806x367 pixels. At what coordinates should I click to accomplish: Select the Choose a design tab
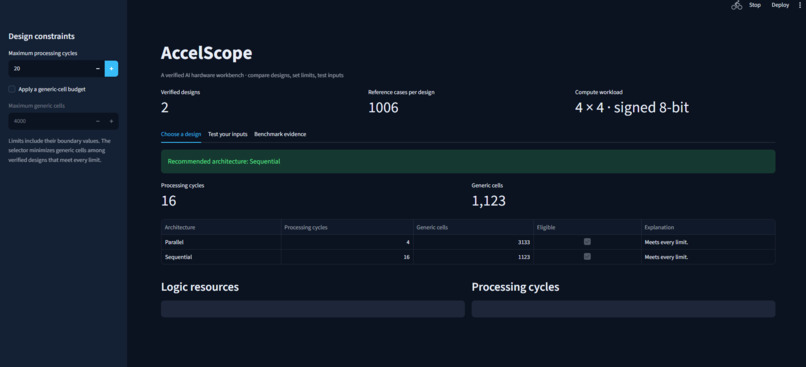[181, 134]
